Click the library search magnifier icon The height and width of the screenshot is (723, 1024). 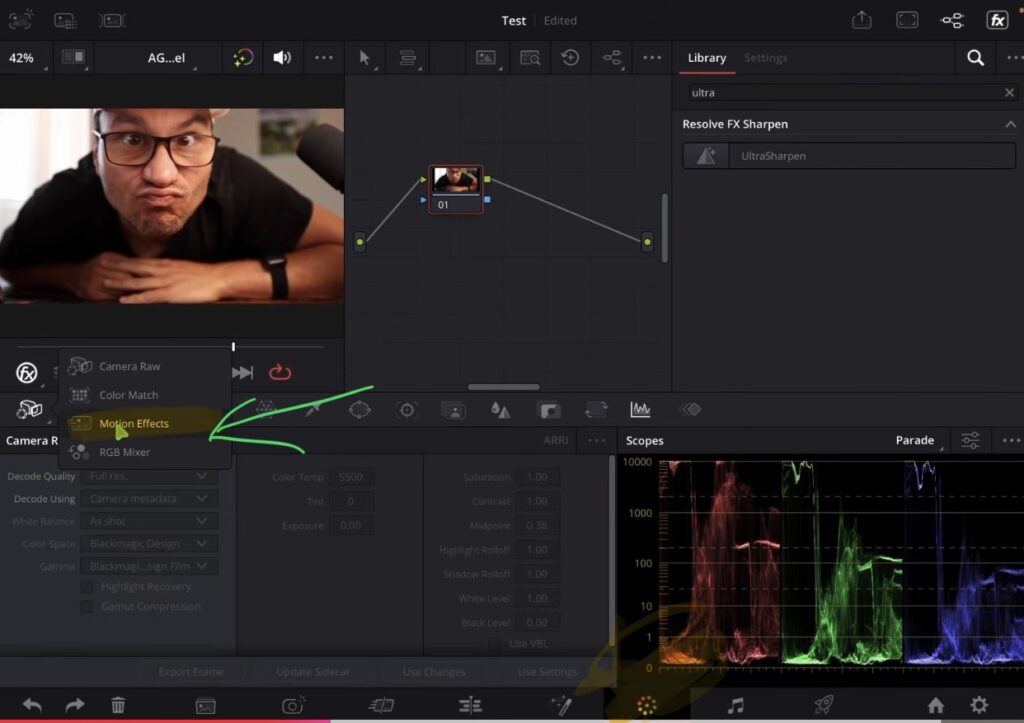coord(975,58)
